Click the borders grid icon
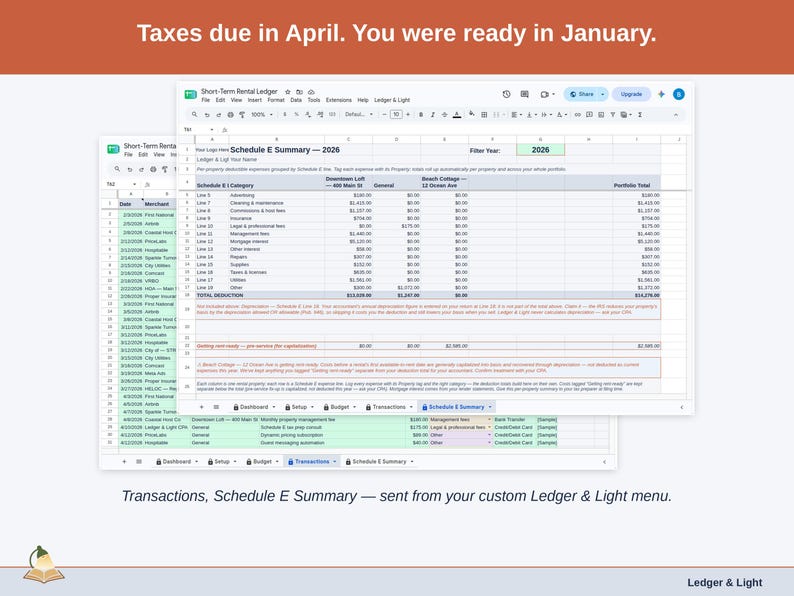794x596 pixels. click(x=484, y=115)
